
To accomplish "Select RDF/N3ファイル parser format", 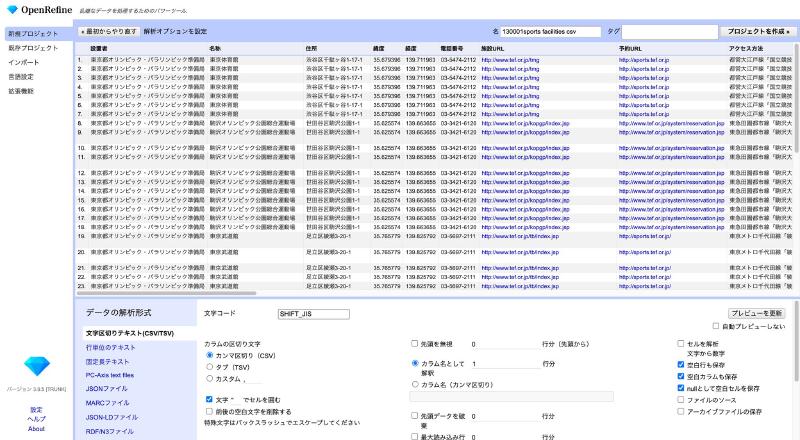I will (x=110, y=431).
